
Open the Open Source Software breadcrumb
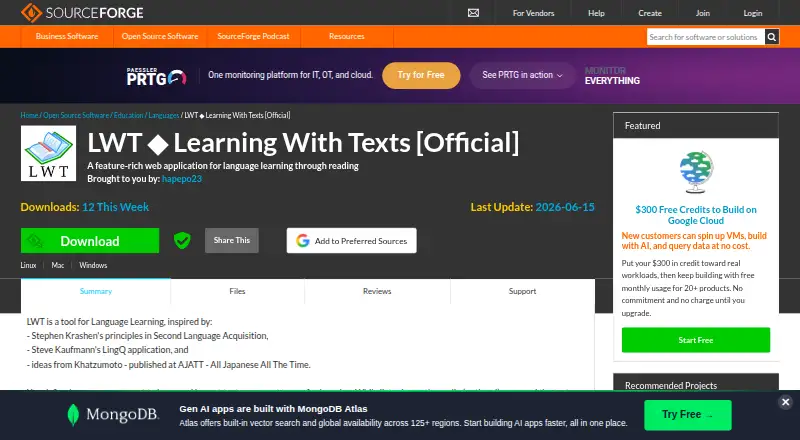click(x=76, y=115)
